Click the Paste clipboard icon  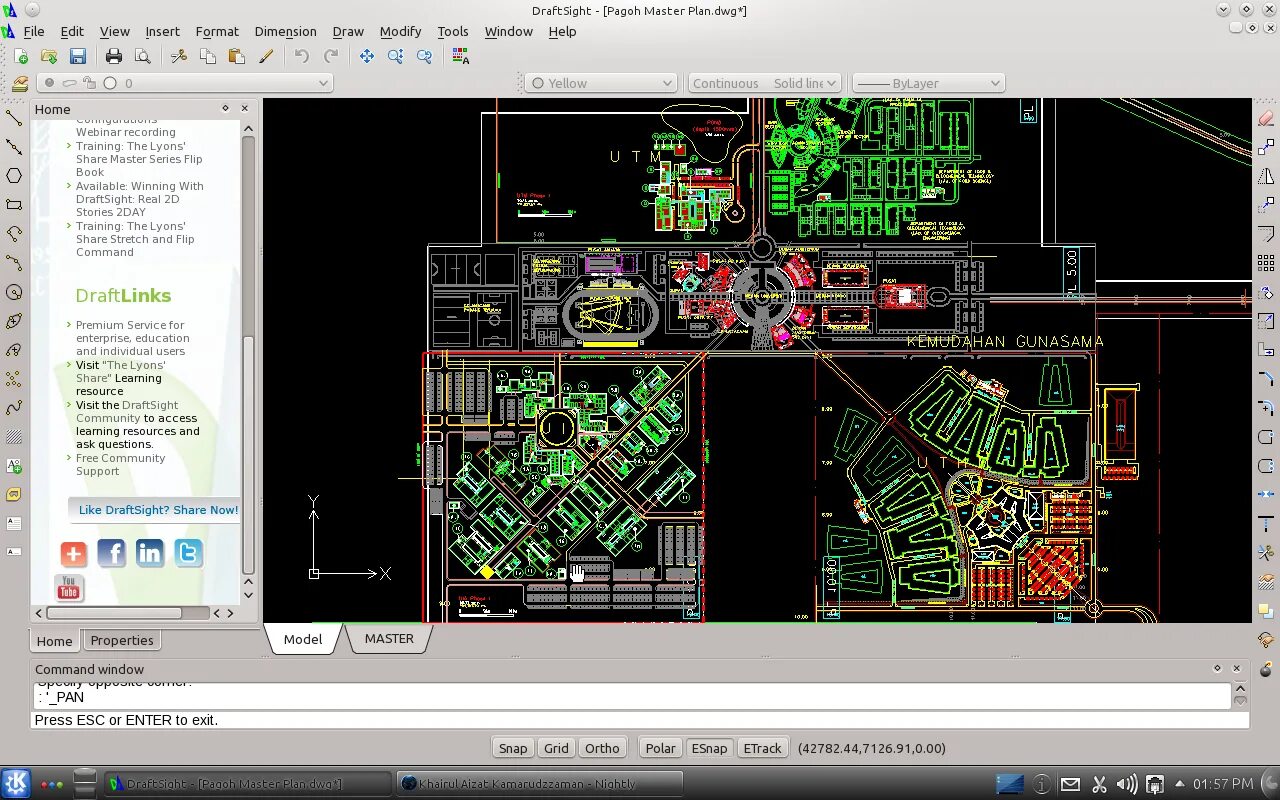point(237,57)
